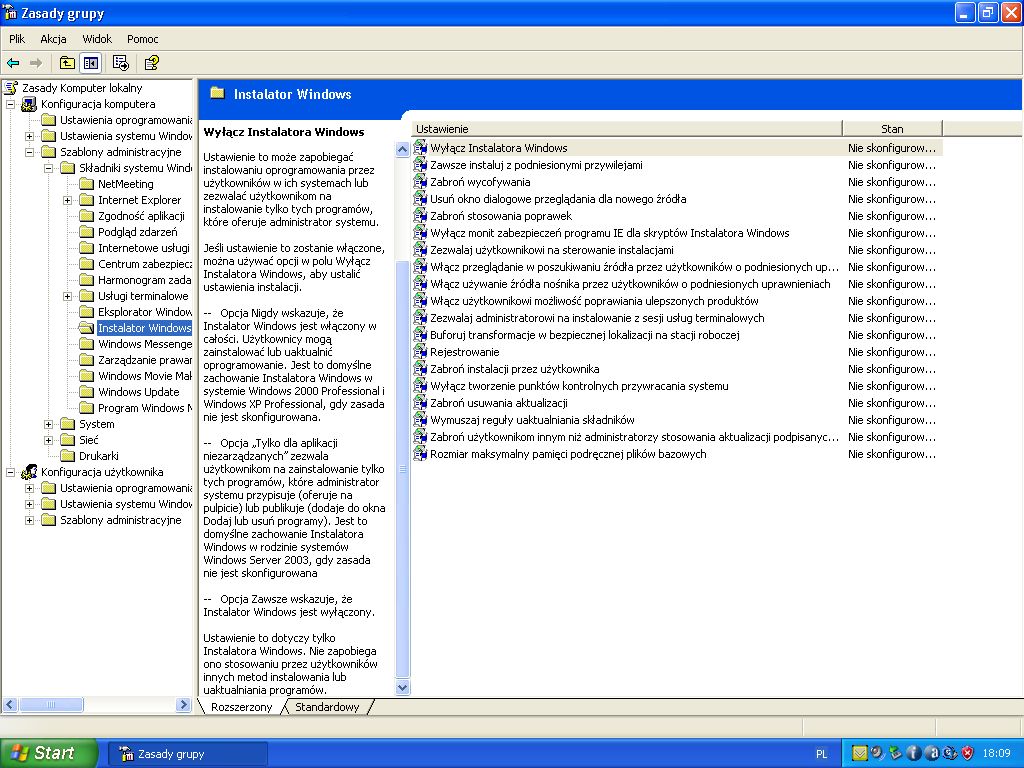Viewport: 1024px width, 768px height.
Task: Switch to the Standardowy tab
Action: coord(327,707)
